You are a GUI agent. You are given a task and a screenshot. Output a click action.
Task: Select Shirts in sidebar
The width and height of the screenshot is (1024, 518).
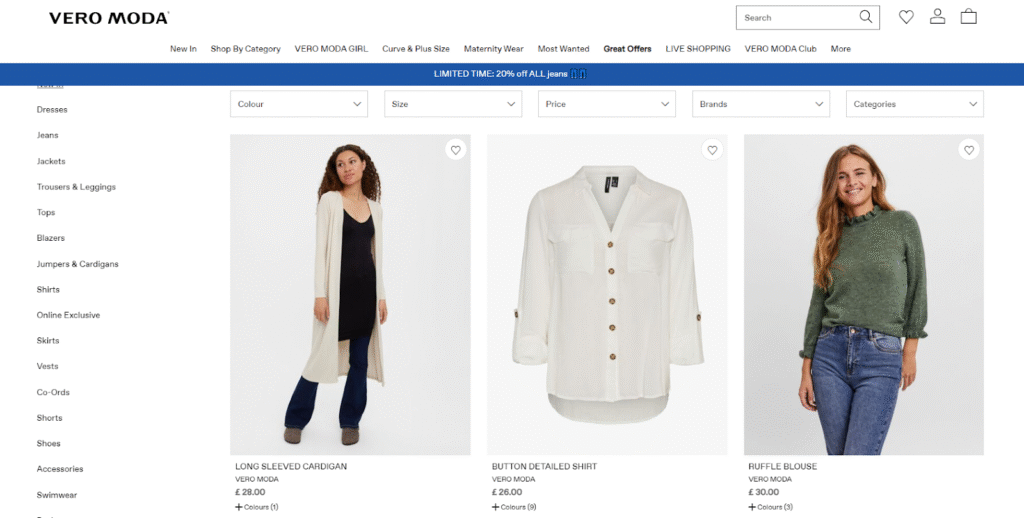[x=48, y=289]
